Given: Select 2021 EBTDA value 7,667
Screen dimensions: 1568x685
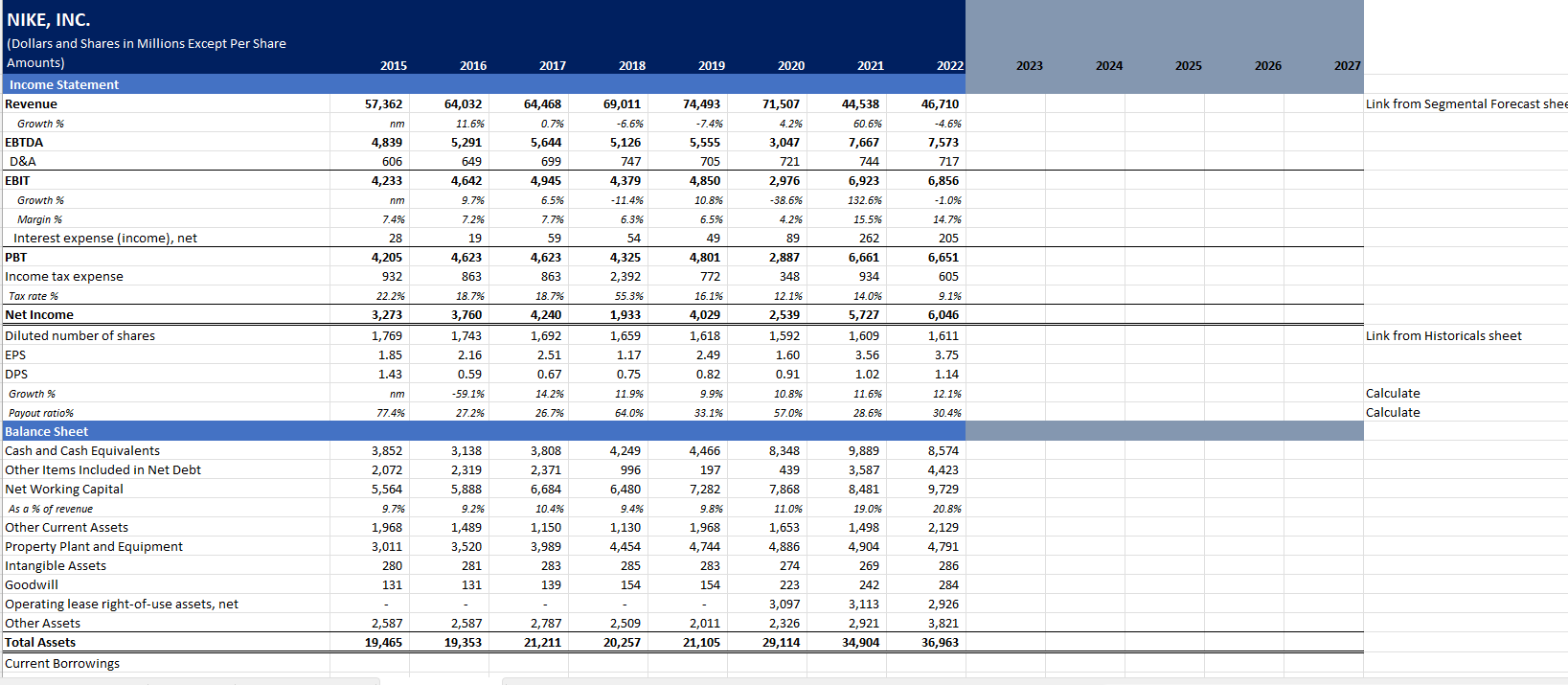Looking at the screenshot, I should coord(864,142).
